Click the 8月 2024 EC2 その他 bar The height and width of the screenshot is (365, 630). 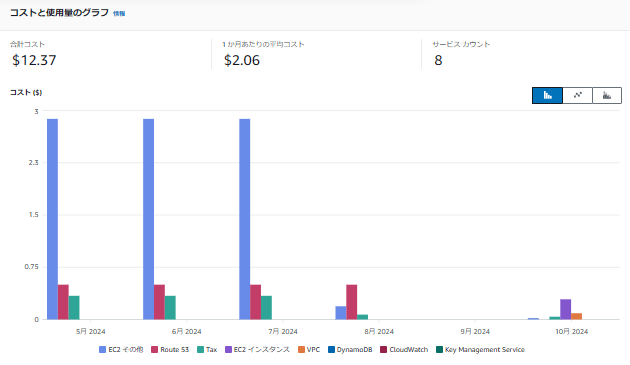pos(341,313)
